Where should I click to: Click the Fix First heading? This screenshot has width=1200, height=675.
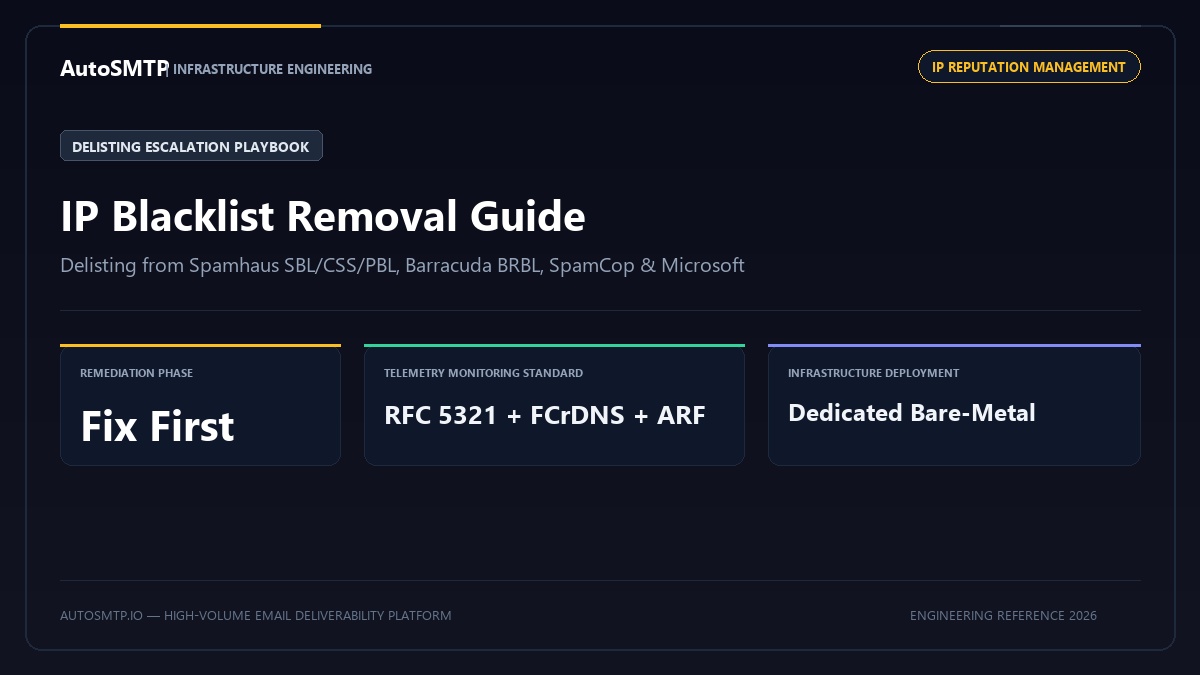[157, 427]
